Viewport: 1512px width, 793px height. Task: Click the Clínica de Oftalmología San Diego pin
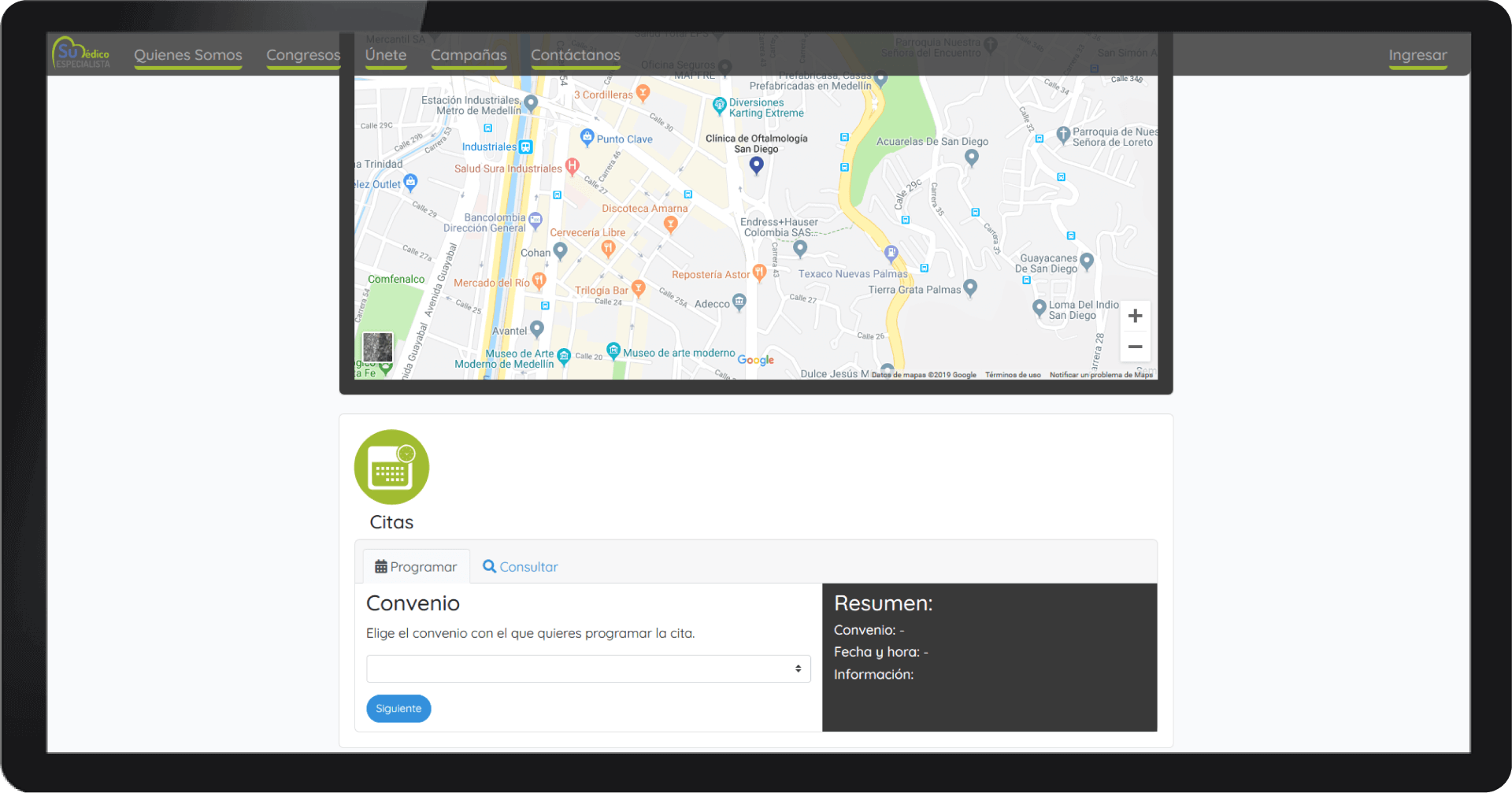(x=756, y=165)
